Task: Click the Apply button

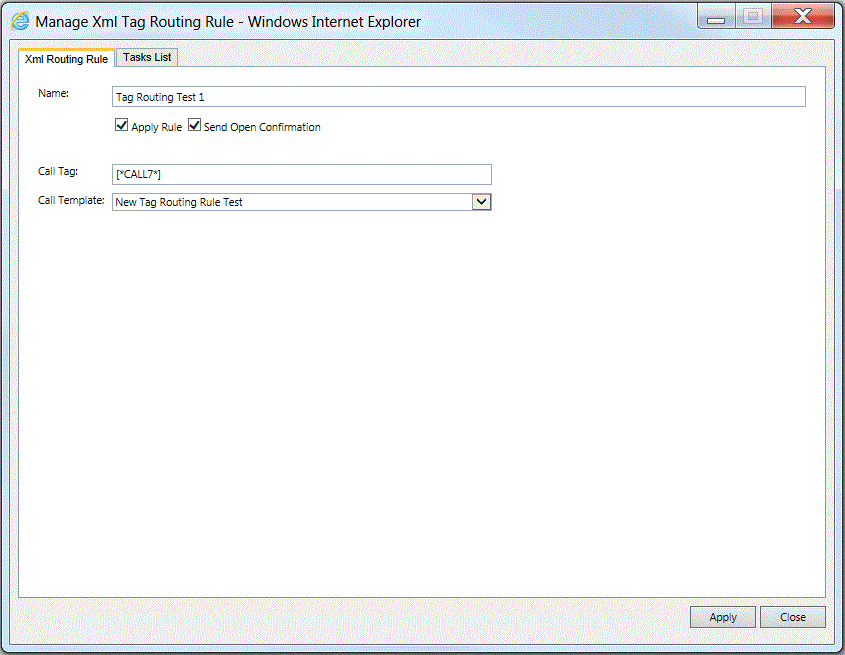Action: click(722, 616)
